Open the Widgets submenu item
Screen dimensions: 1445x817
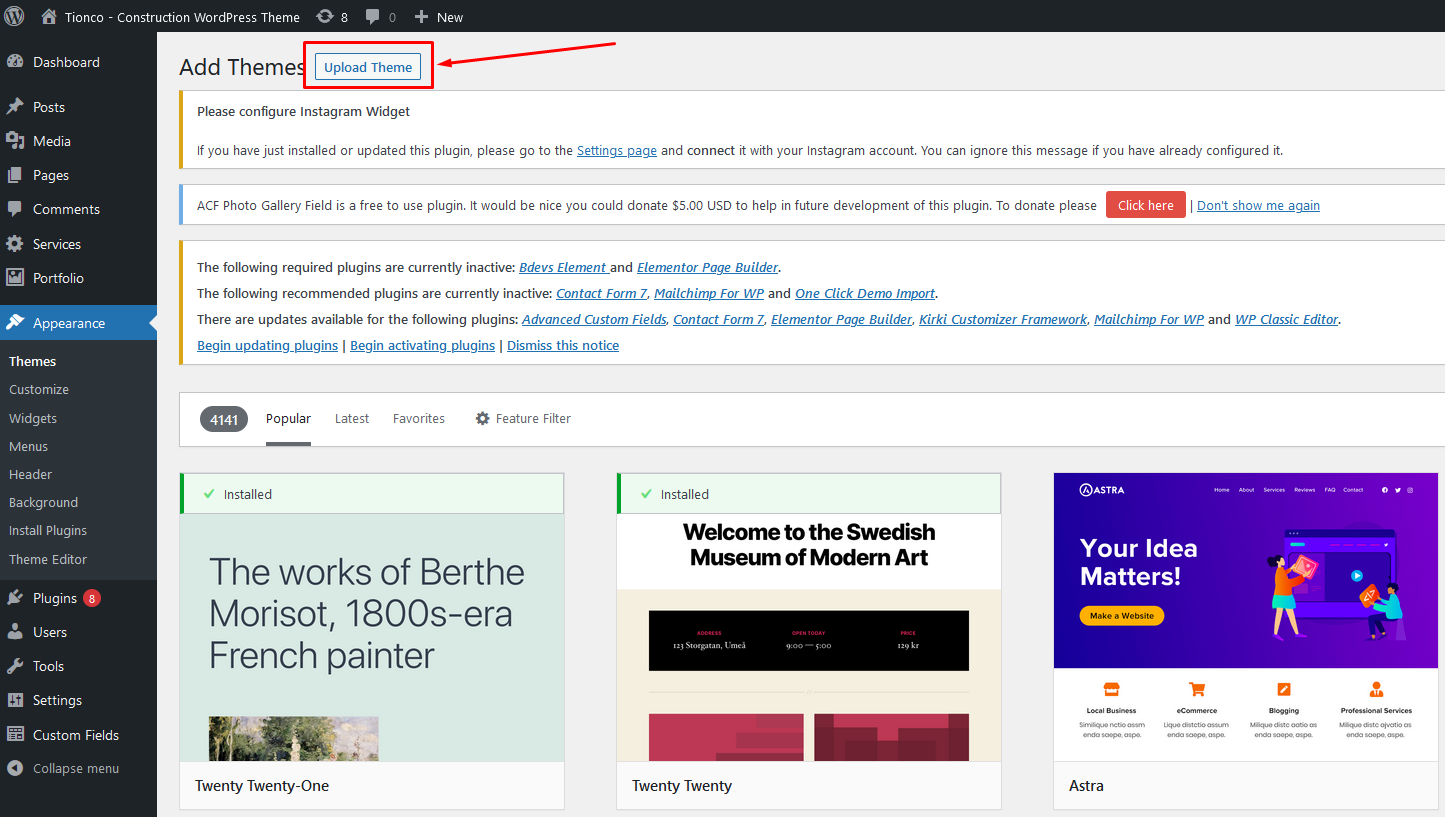tap(33, 418)
